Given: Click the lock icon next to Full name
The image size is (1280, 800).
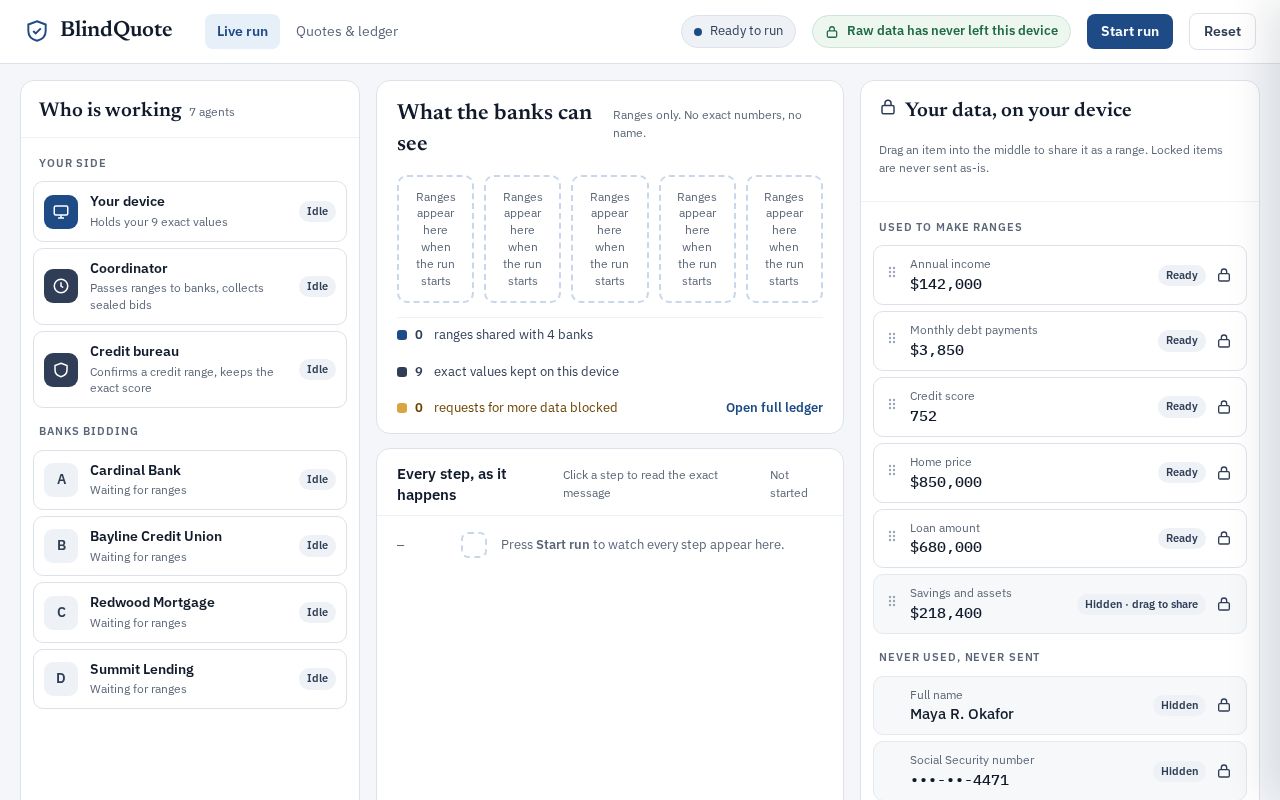Looking at the screenshot, I should point(1224,705).
